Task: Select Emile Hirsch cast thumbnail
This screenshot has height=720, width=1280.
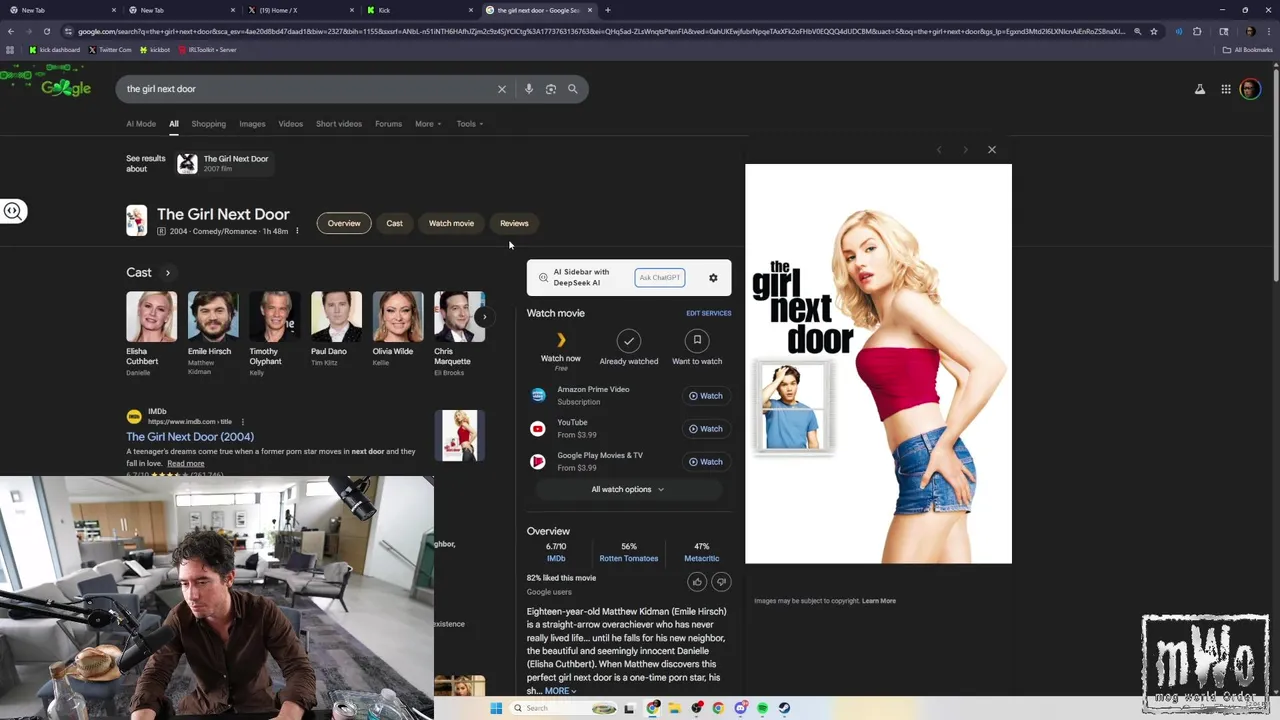Action: 213,317
